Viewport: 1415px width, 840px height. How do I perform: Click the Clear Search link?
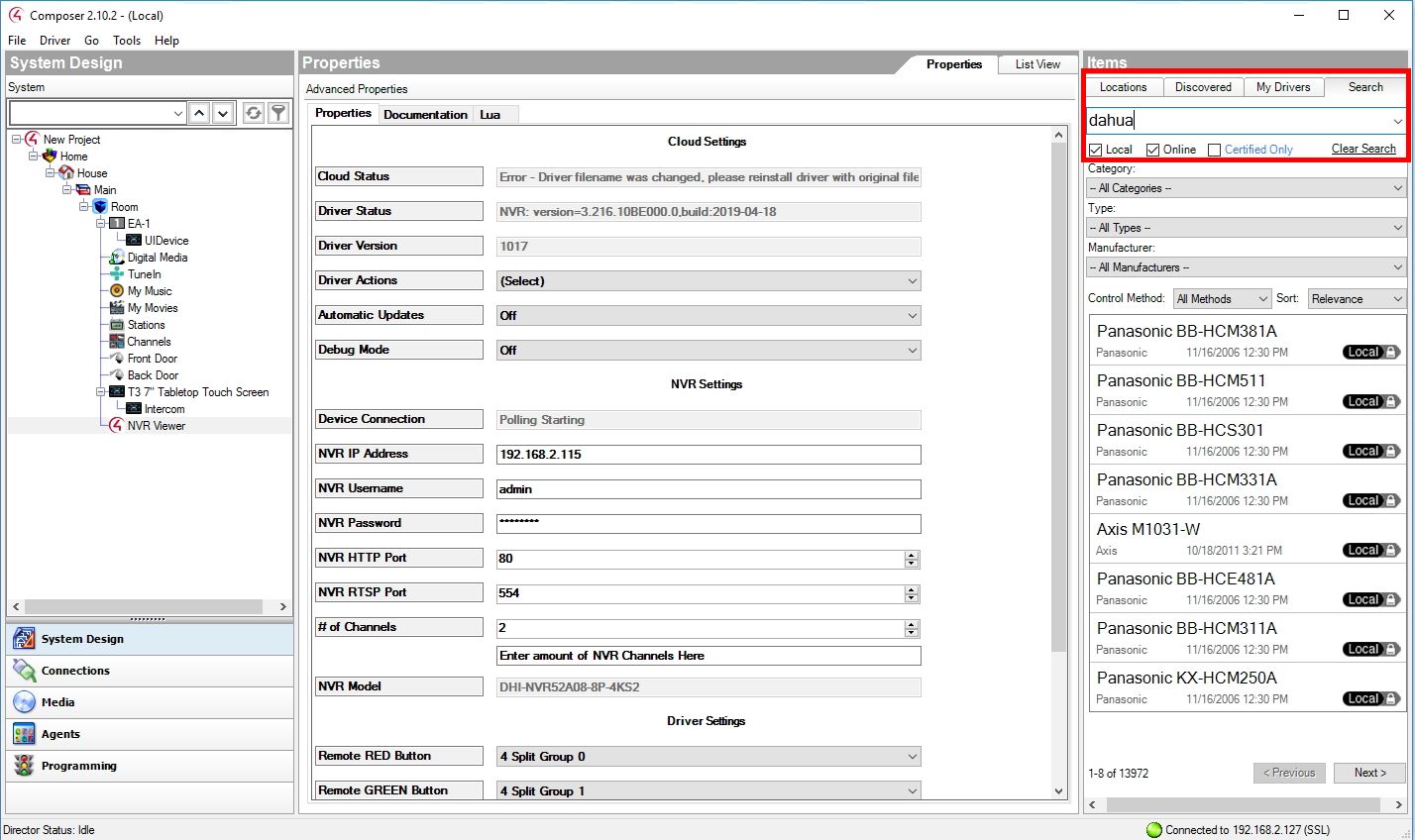(1362, 149)
